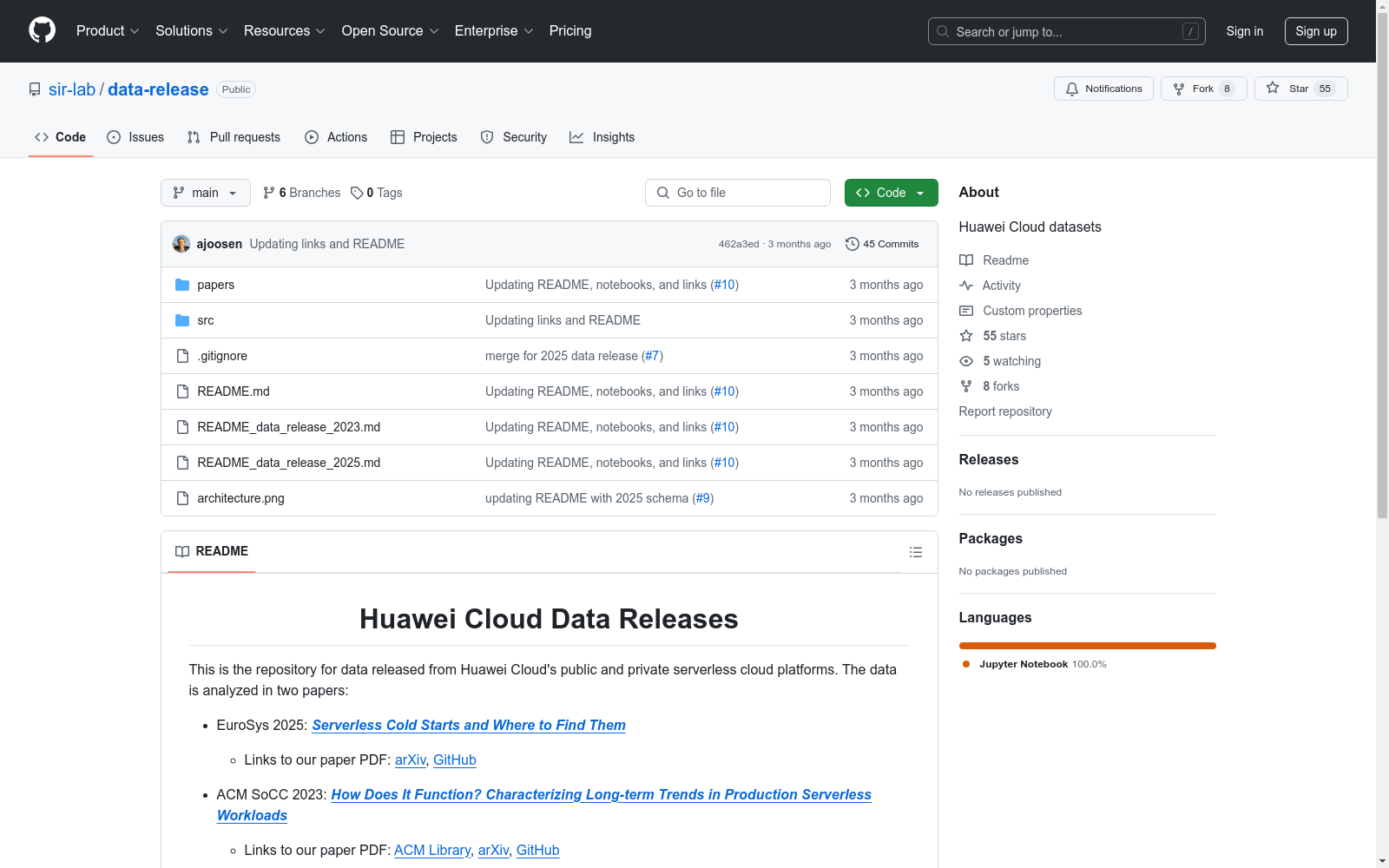The width and height of the screenshot is (1389, 868).
Task: Open commit hash 462a3ed
Action: [x=739, y=244]
